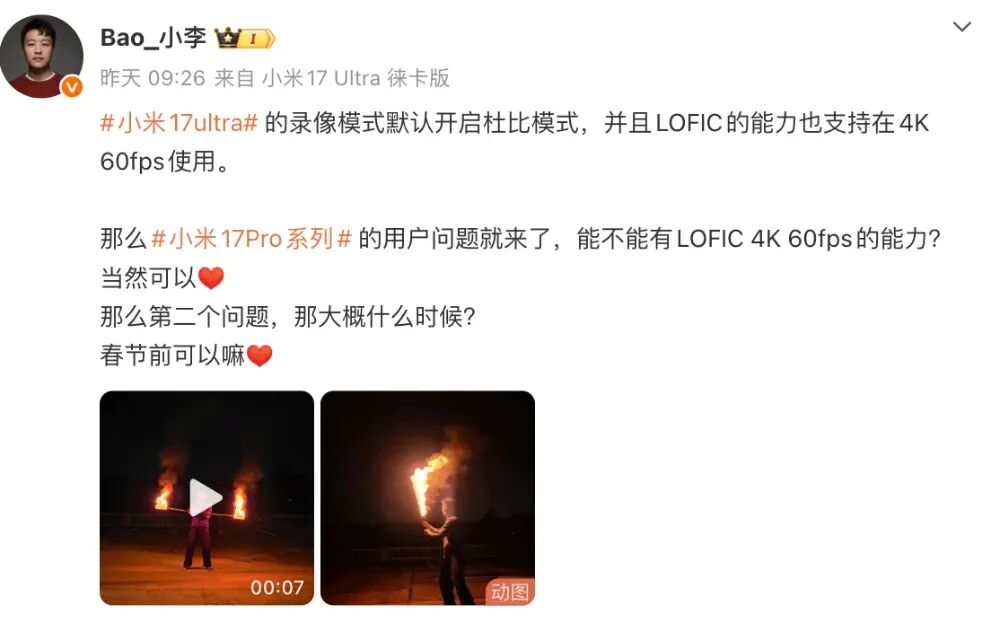Click the crown VIP level badge
Image resolution: width=1000 pixels, height=619 pixels.
click(244, 38)
